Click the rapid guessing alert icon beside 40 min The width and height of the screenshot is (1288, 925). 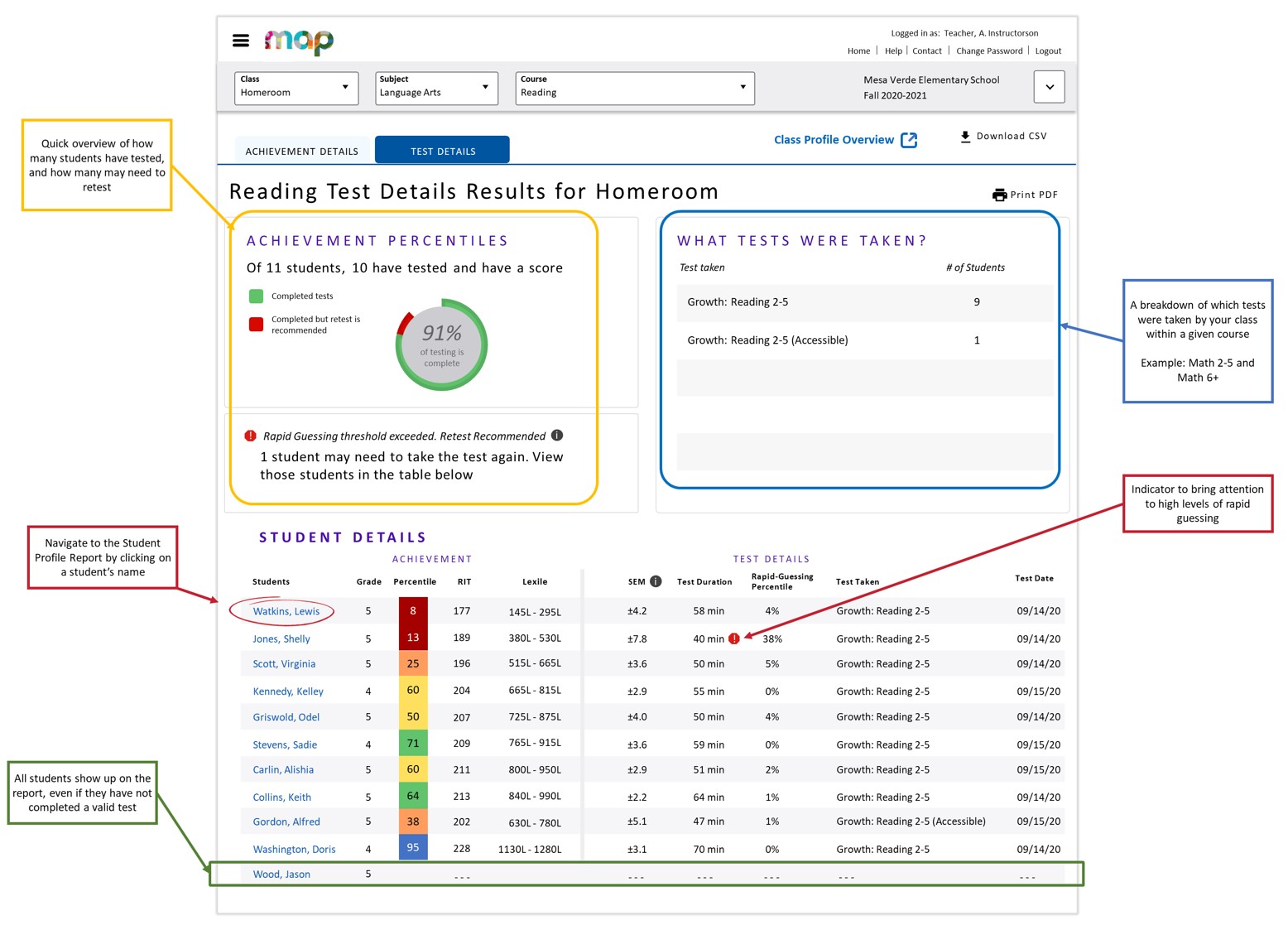click(x=735, y=638)
